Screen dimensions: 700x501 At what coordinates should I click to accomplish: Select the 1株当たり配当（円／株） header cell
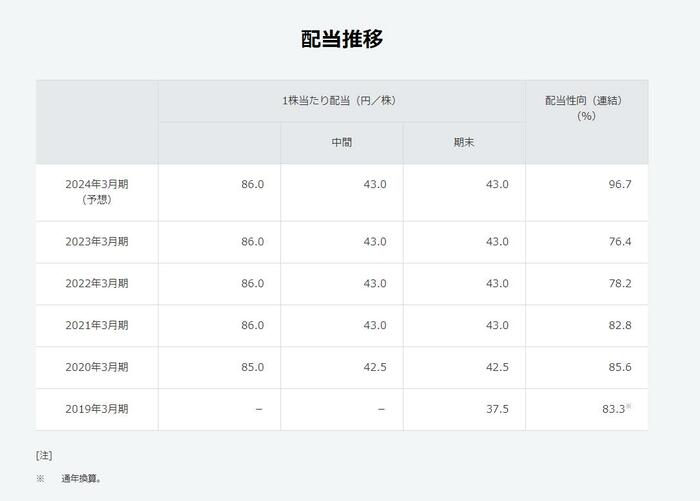(x=341, y=101)
